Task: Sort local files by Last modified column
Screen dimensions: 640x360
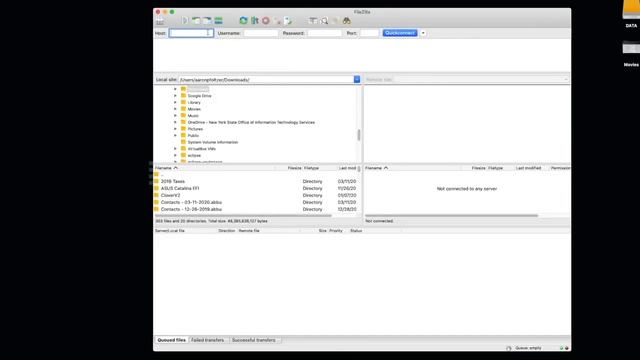Action: coord(347,168)
